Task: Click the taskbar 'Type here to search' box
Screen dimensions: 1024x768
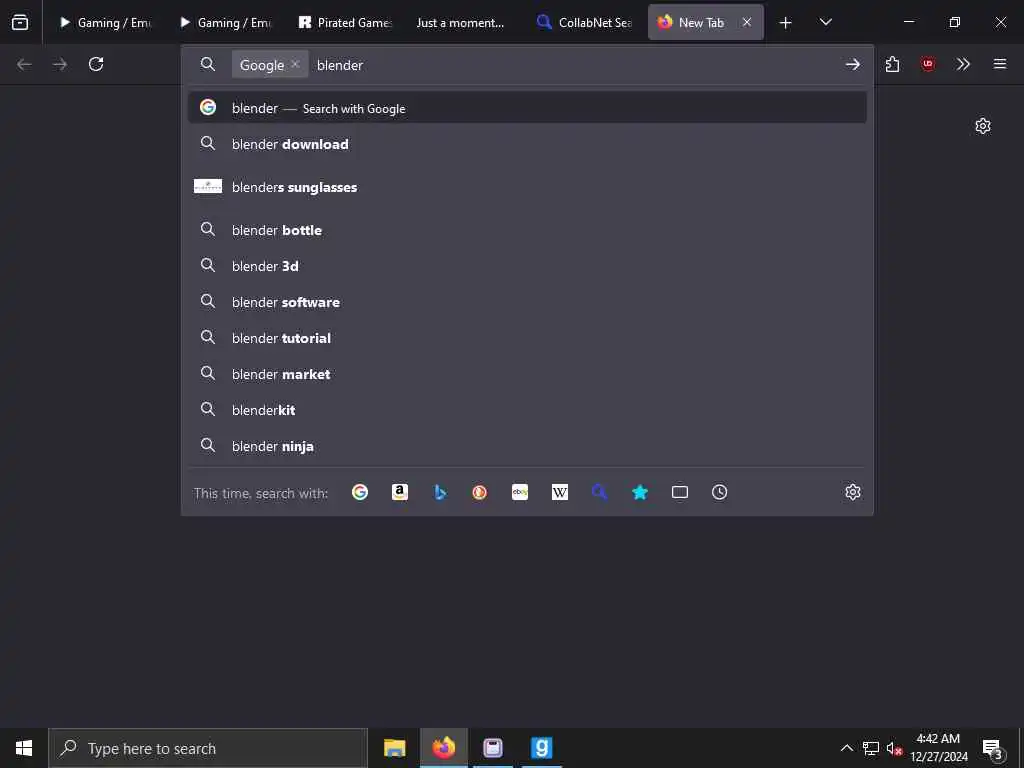Action: 208,748
